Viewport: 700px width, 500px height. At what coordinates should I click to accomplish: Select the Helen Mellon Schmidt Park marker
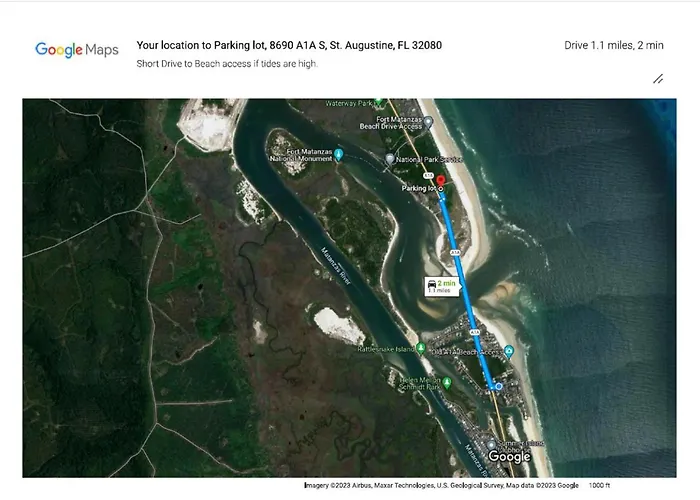tap(446, 382)
